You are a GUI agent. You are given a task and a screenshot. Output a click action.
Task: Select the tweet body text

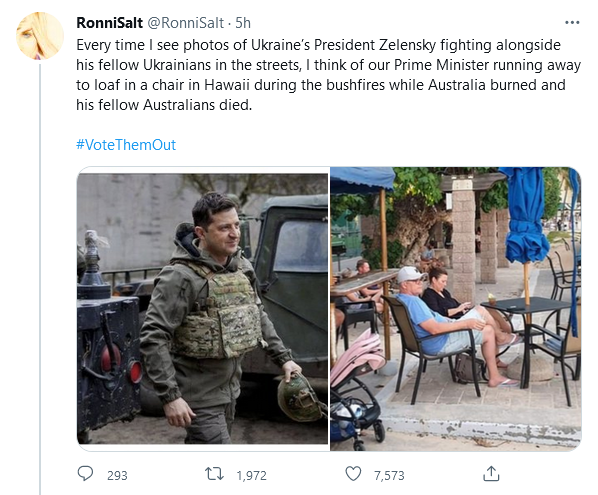click(328, 75)
